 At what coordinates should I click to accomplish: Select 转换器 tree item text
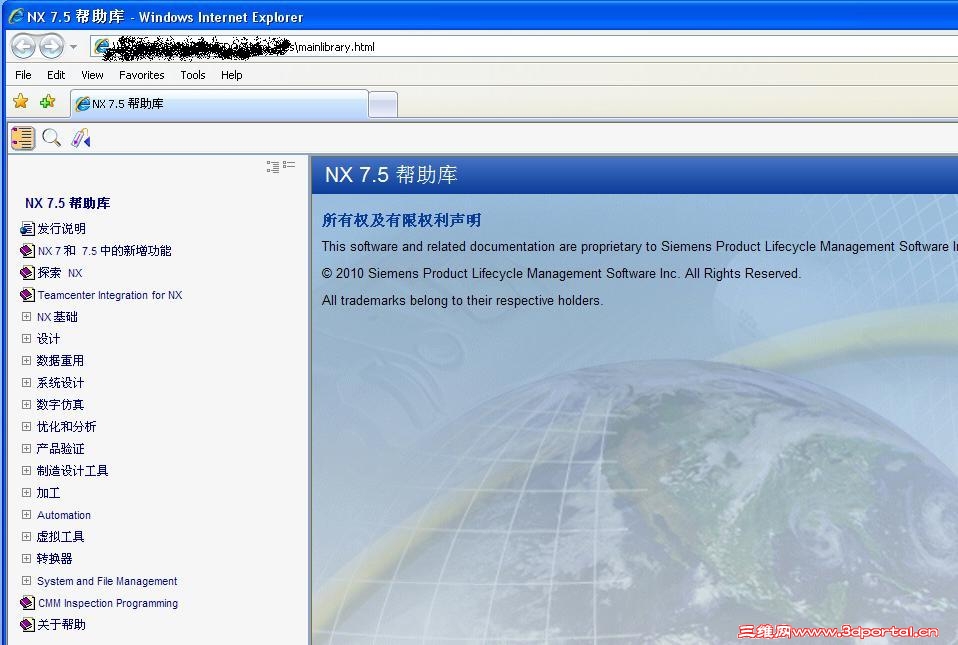click(54, 558)
